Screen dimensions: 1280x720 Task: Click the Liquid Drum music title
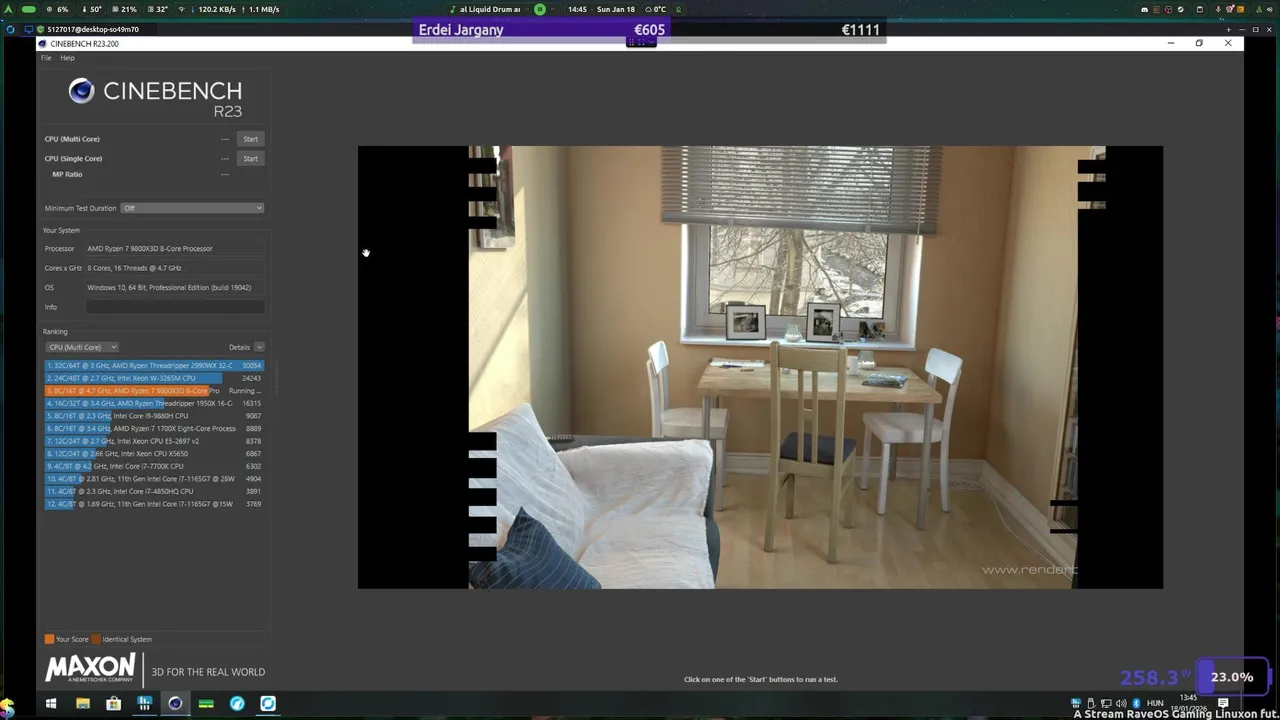tap(490, 9)
